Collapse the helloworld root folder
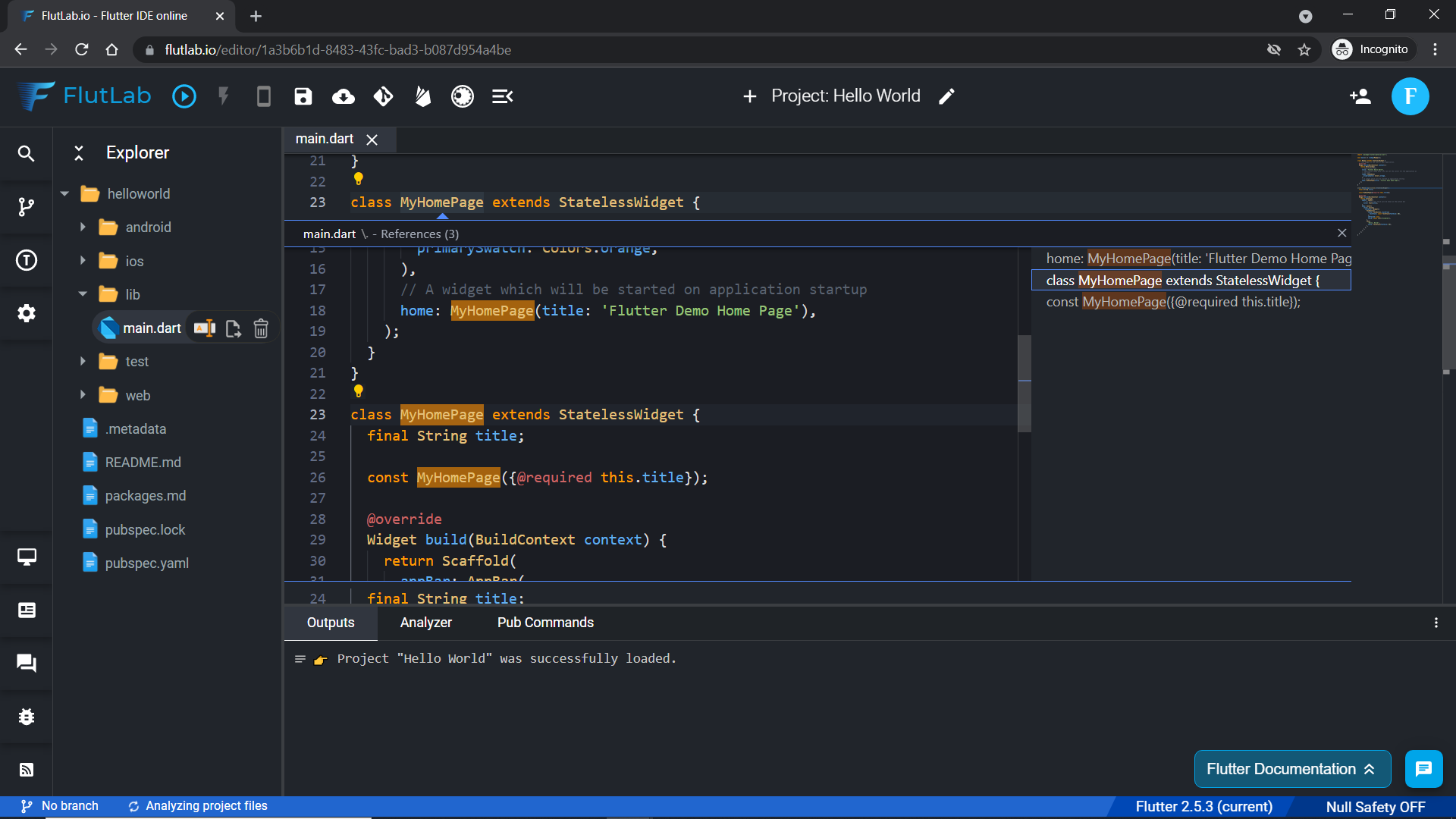Screen dimensions: 1456x819 click(x=64, y=194)
